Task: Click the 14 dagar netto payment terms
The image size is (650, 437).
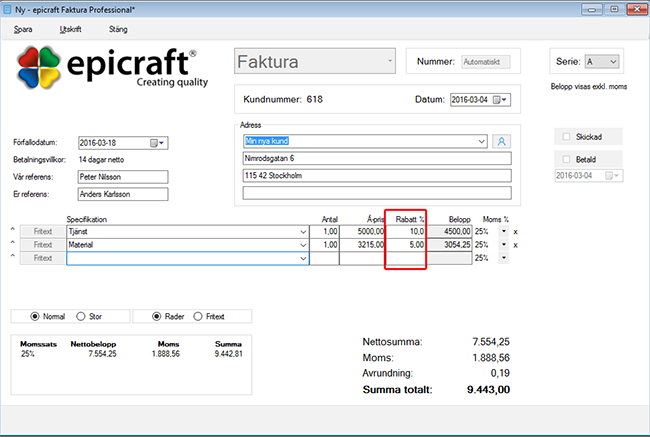Action: click(101, 160)
